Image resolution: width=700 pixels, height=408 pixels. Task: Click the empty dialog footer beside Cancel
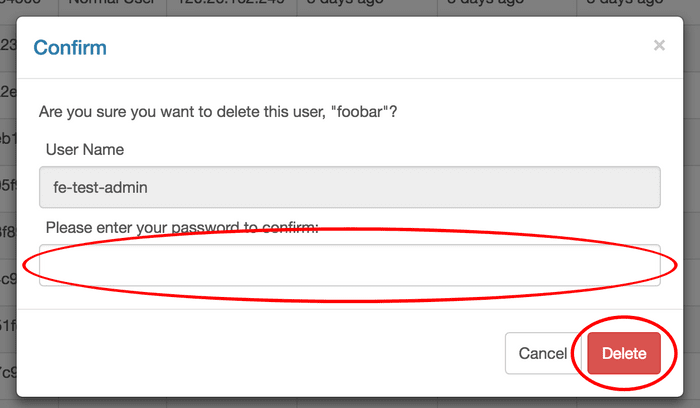point(259,353)
